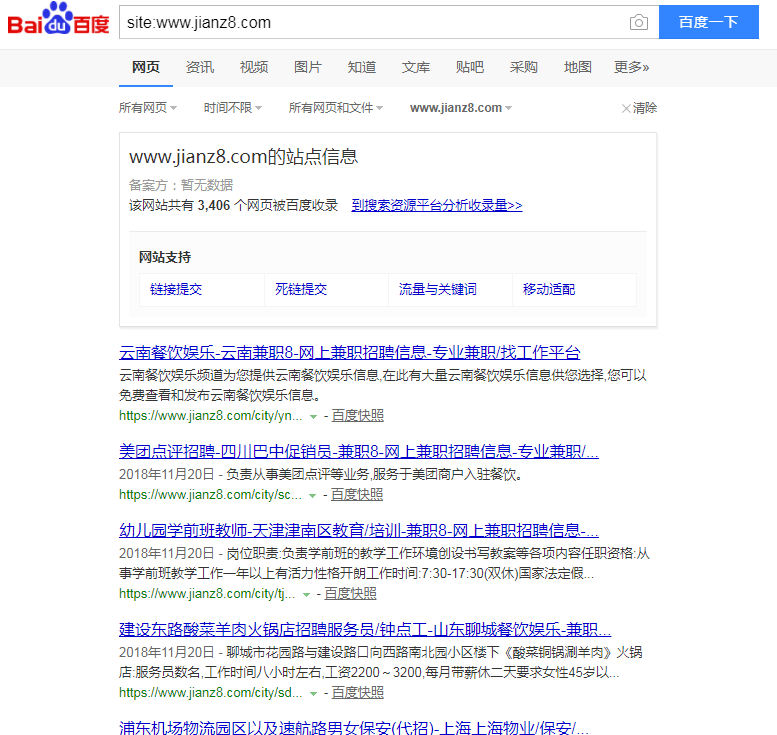The height and width of the screenshot is (735, 777).
Task: Click the heading www.jianz8.com的站点信息
Action: pos(243,157)
